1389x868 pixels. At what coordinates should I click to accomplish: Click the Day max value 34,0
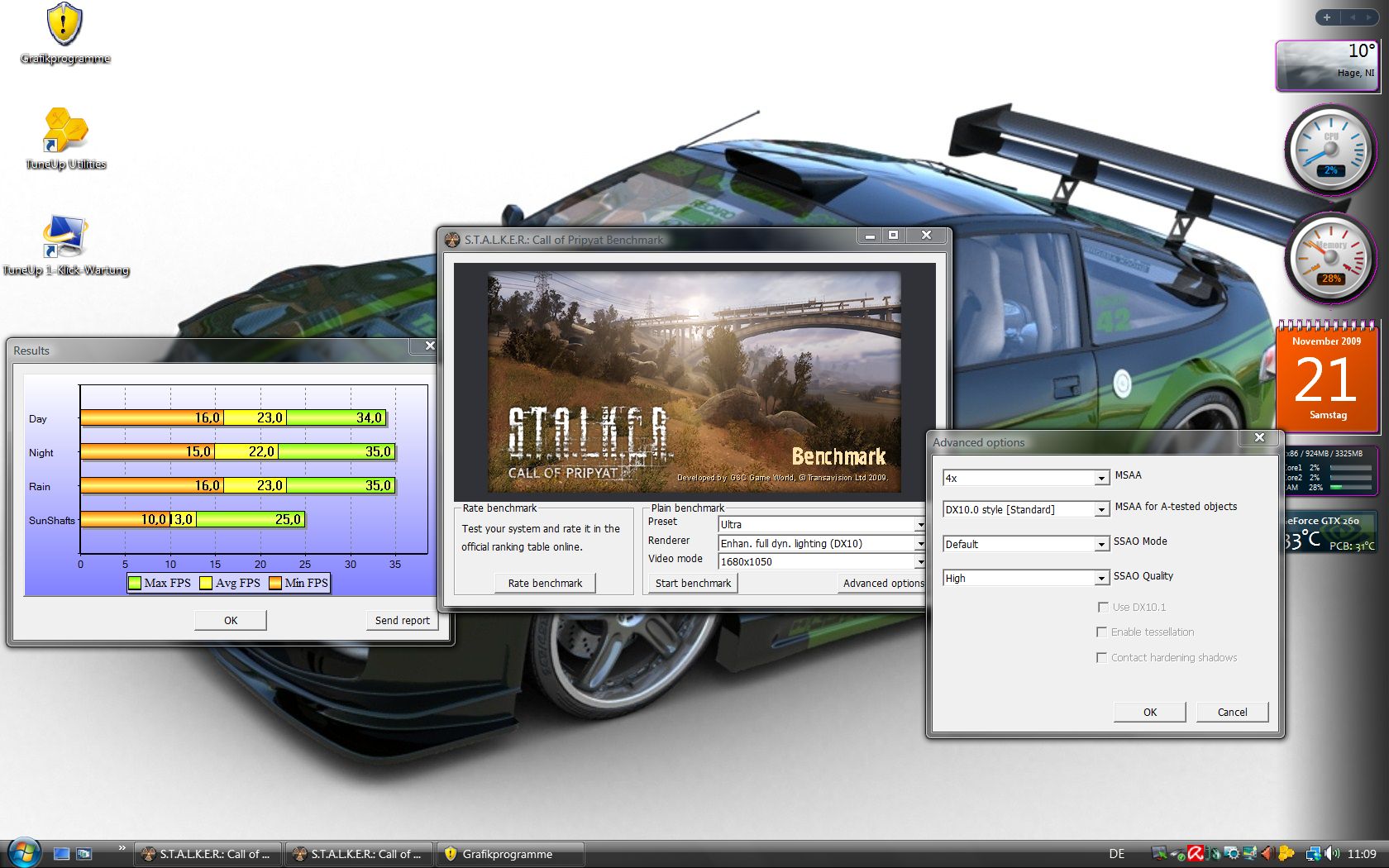tap(369, 417)
